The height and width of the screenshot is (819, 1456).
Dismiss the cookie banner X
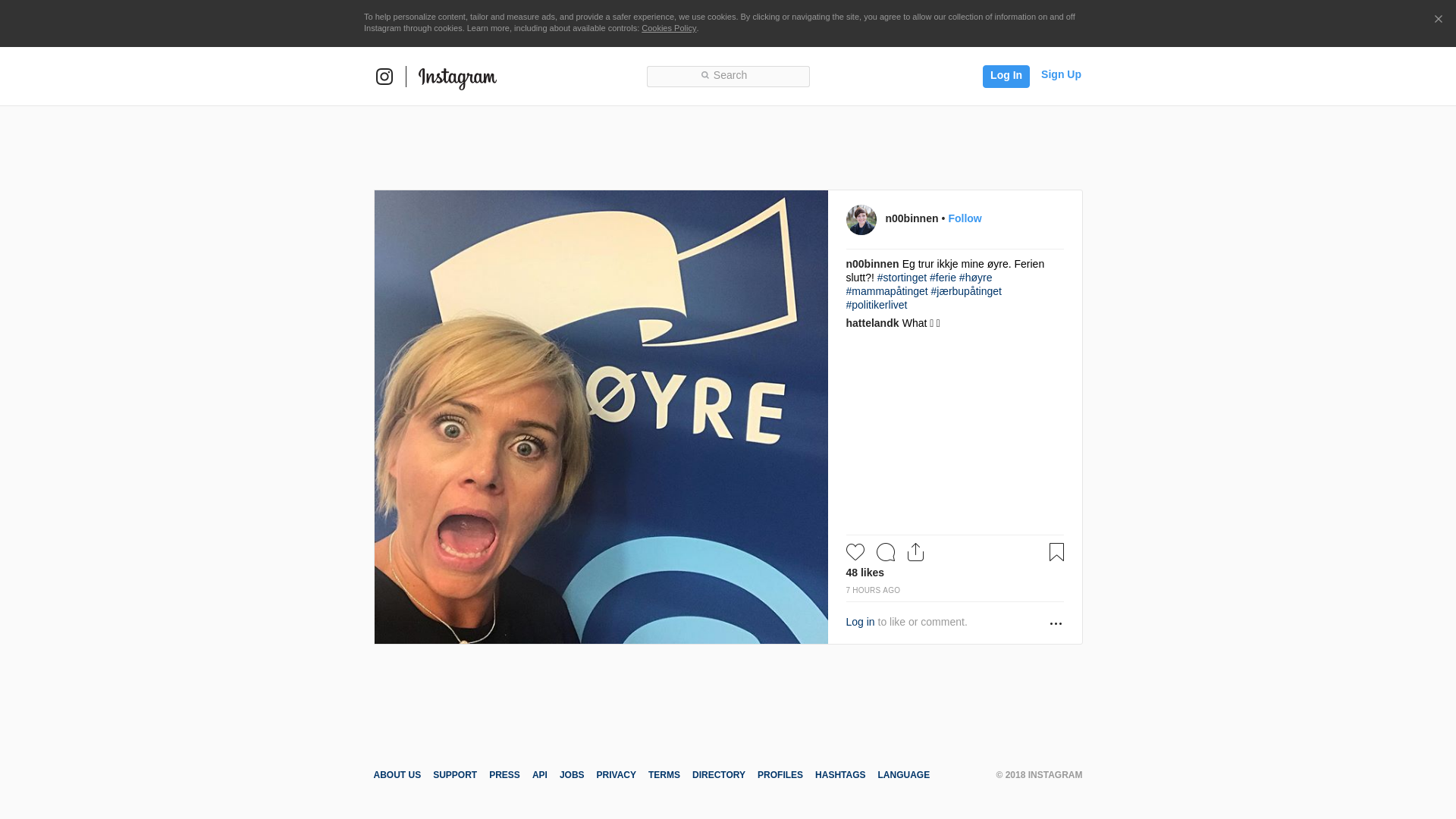pyautogui.click(x=1438, y=20)
